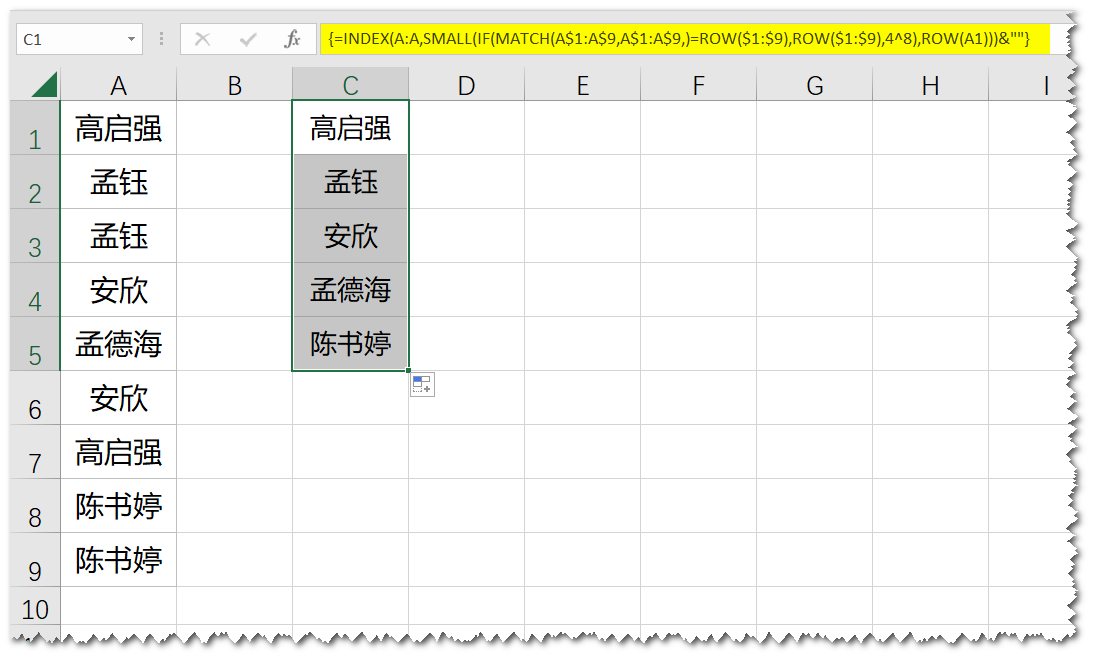
Task: Click cell A9 containing 陈书婷
Action: (118, 559)
